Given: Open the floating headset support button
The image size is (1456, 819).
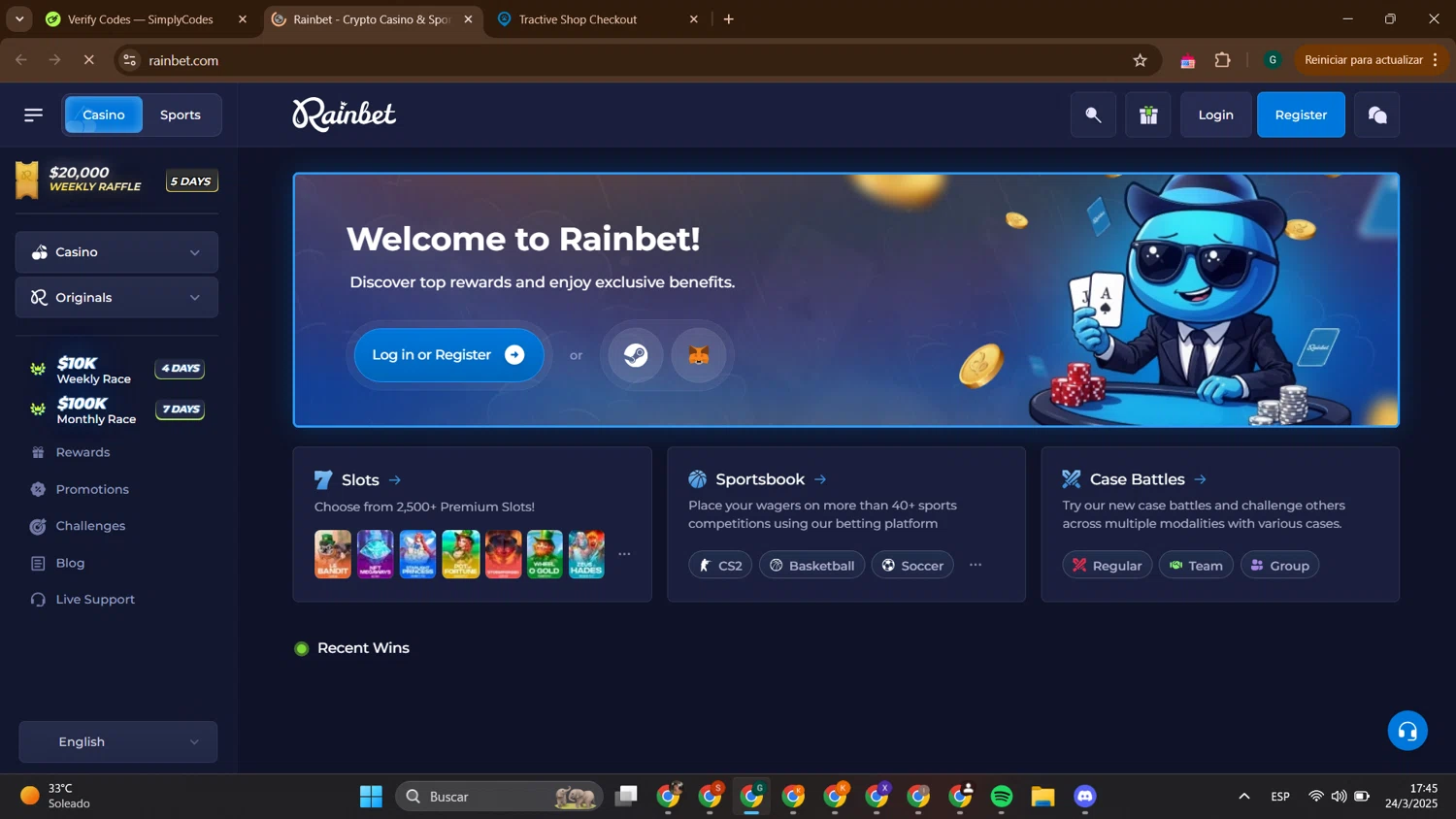Looking at the screenshot, I should tap(1407, 731).
